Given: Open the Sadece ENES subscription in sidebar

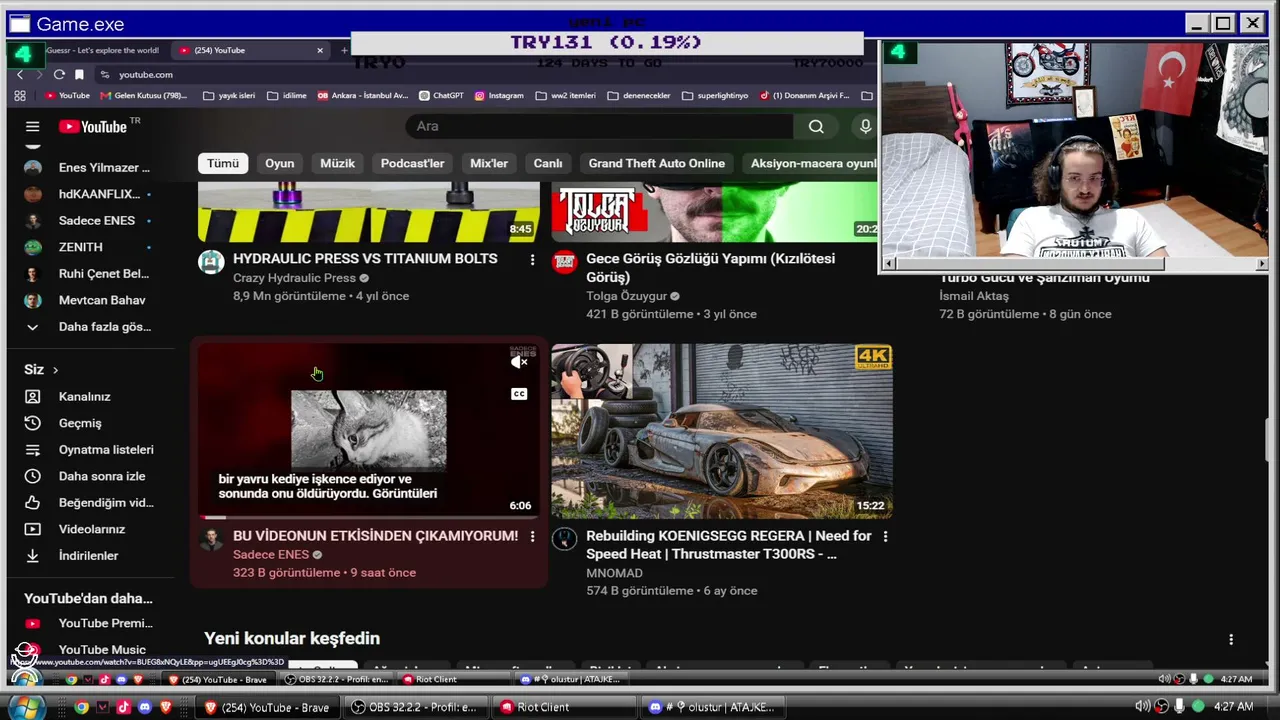Looking at the screenshot, I should 88,220.
